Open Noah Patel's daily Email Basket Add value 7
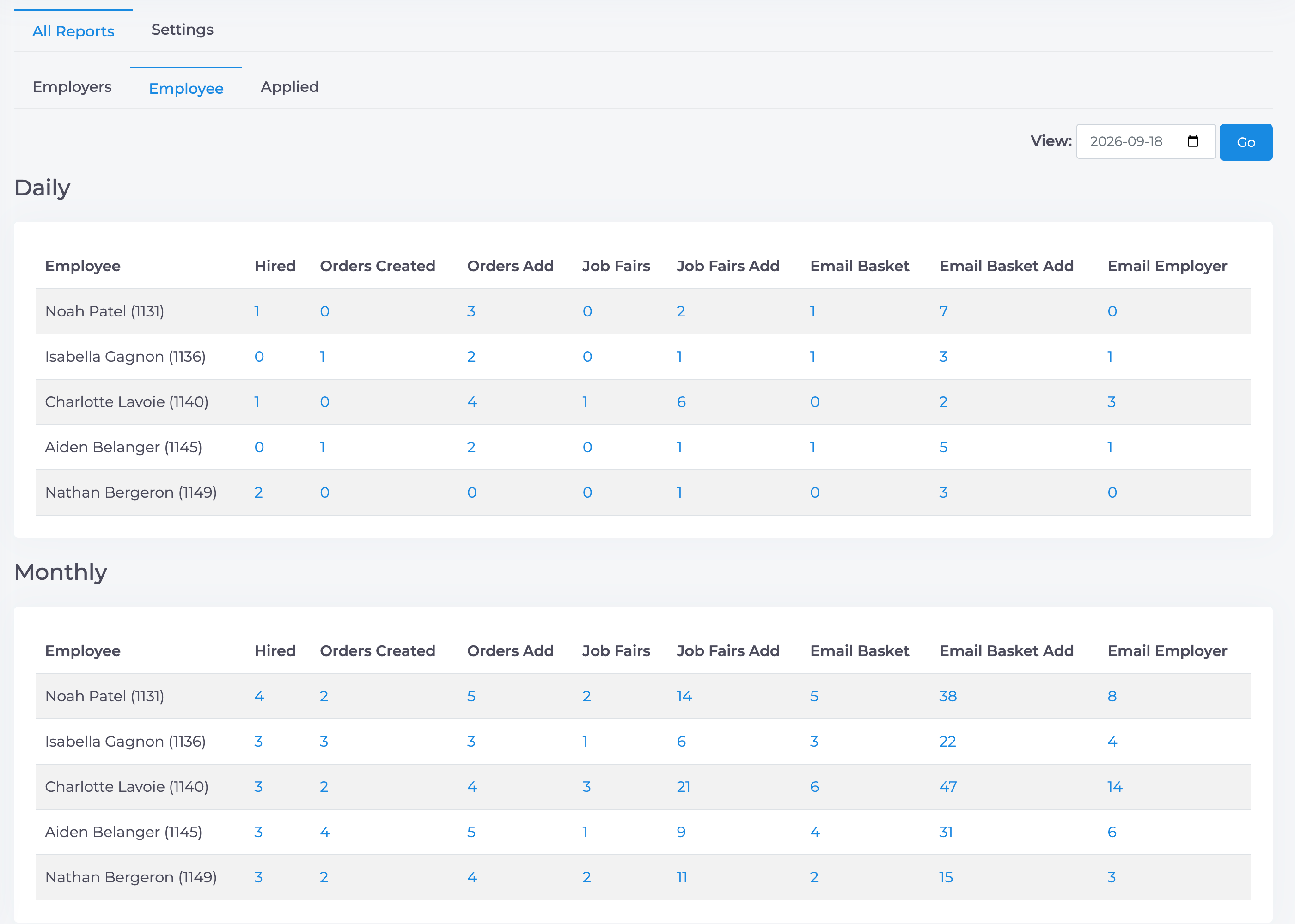The width and height of the screenshot is (1295, 924). [x=943, y=311]
